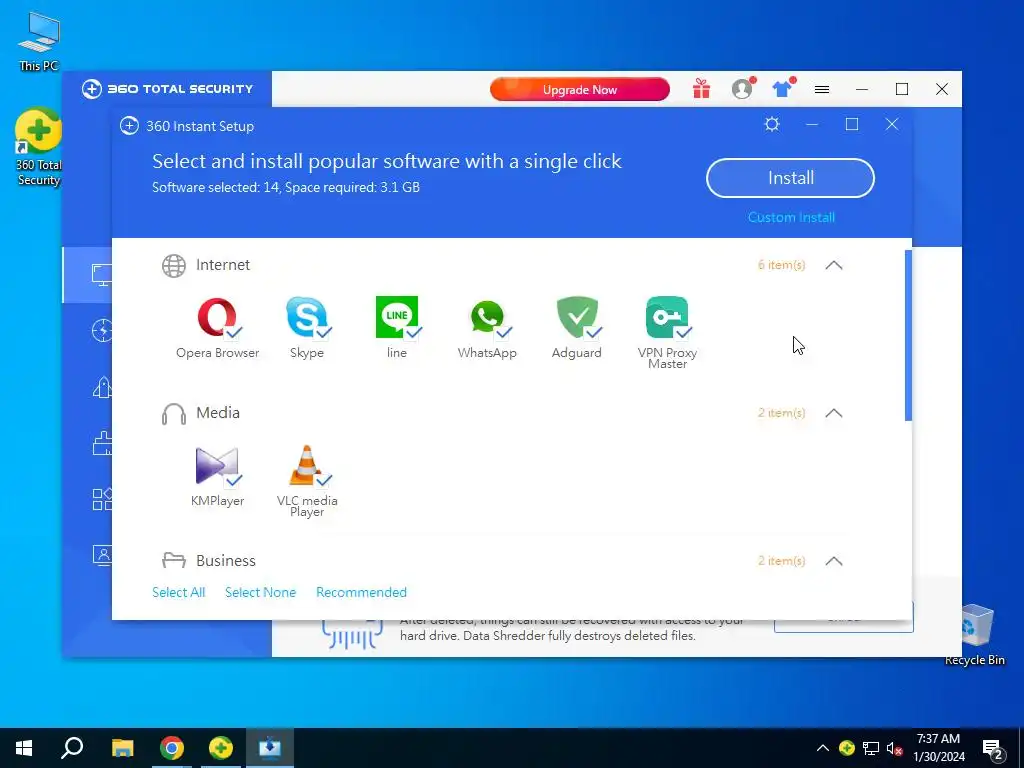Open the 360 Total Security desktop shortcut

point(38,147)
